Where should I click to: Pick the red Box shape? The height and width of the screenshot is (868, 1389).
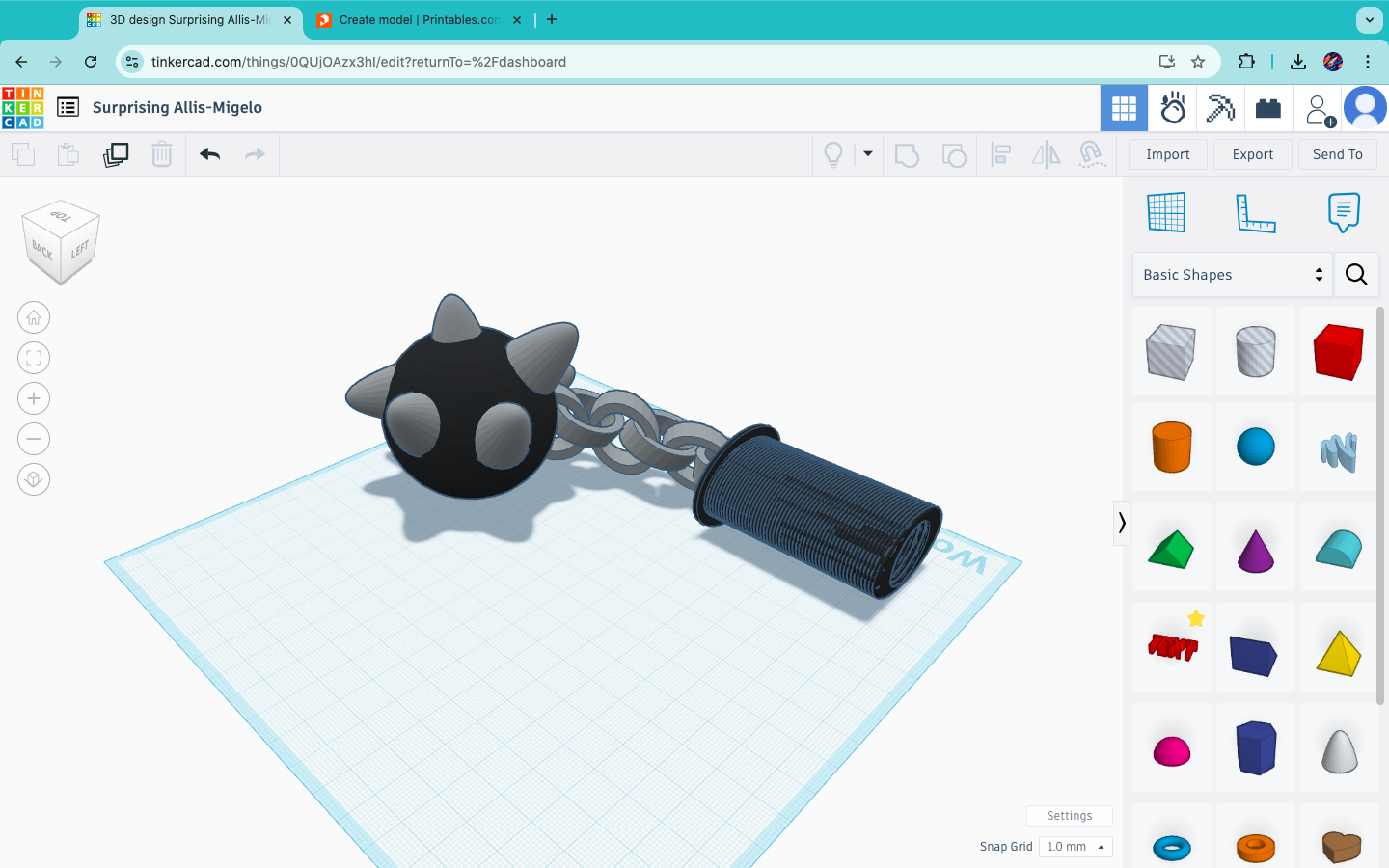click(x=1339, y=351)
